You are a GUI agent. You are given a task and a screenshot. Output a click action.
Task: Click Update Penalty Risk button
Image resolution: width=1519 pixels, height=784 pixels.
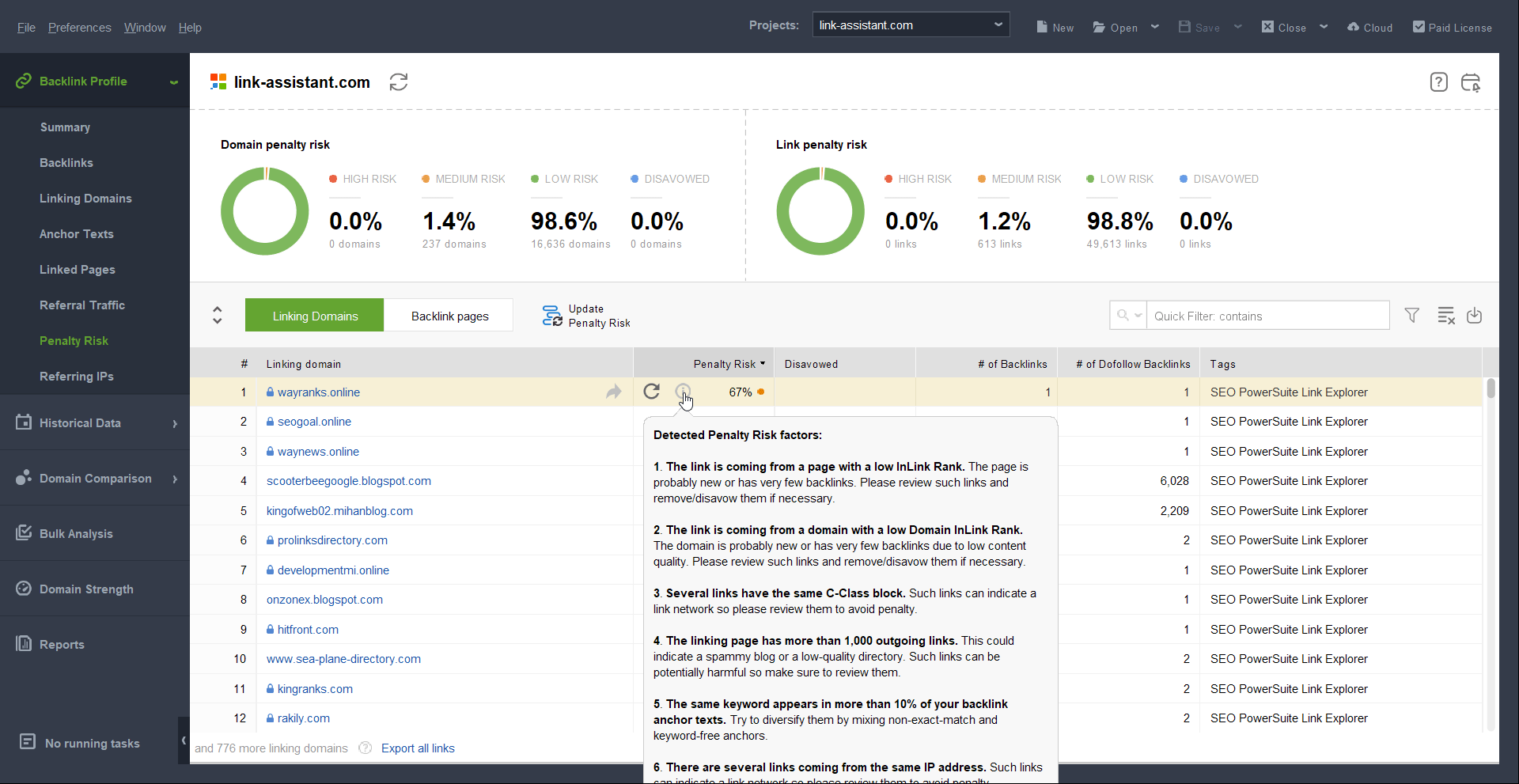click(586, 316)
